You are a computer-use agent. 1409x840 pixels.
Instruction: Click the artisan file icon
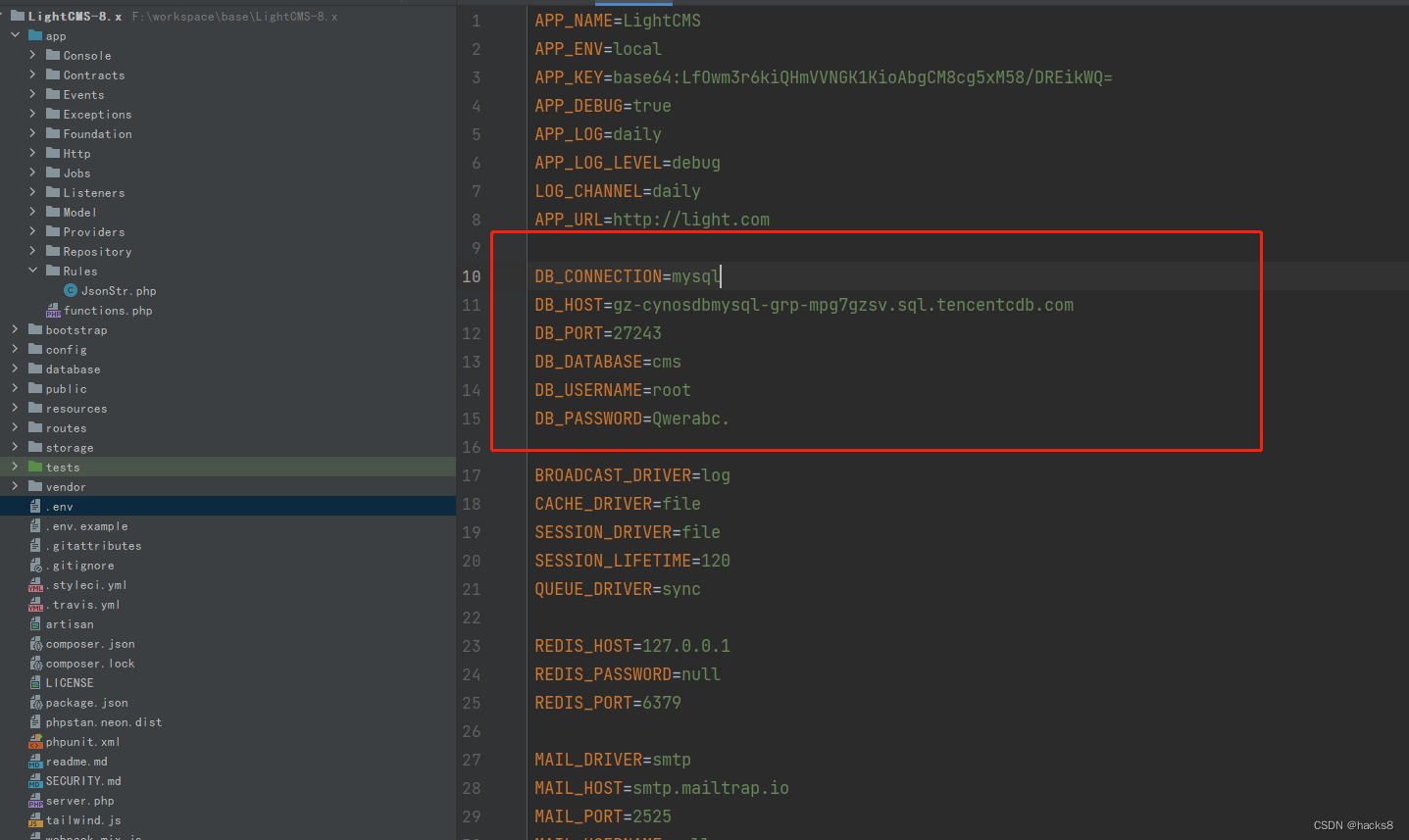[x=35, y=623]
